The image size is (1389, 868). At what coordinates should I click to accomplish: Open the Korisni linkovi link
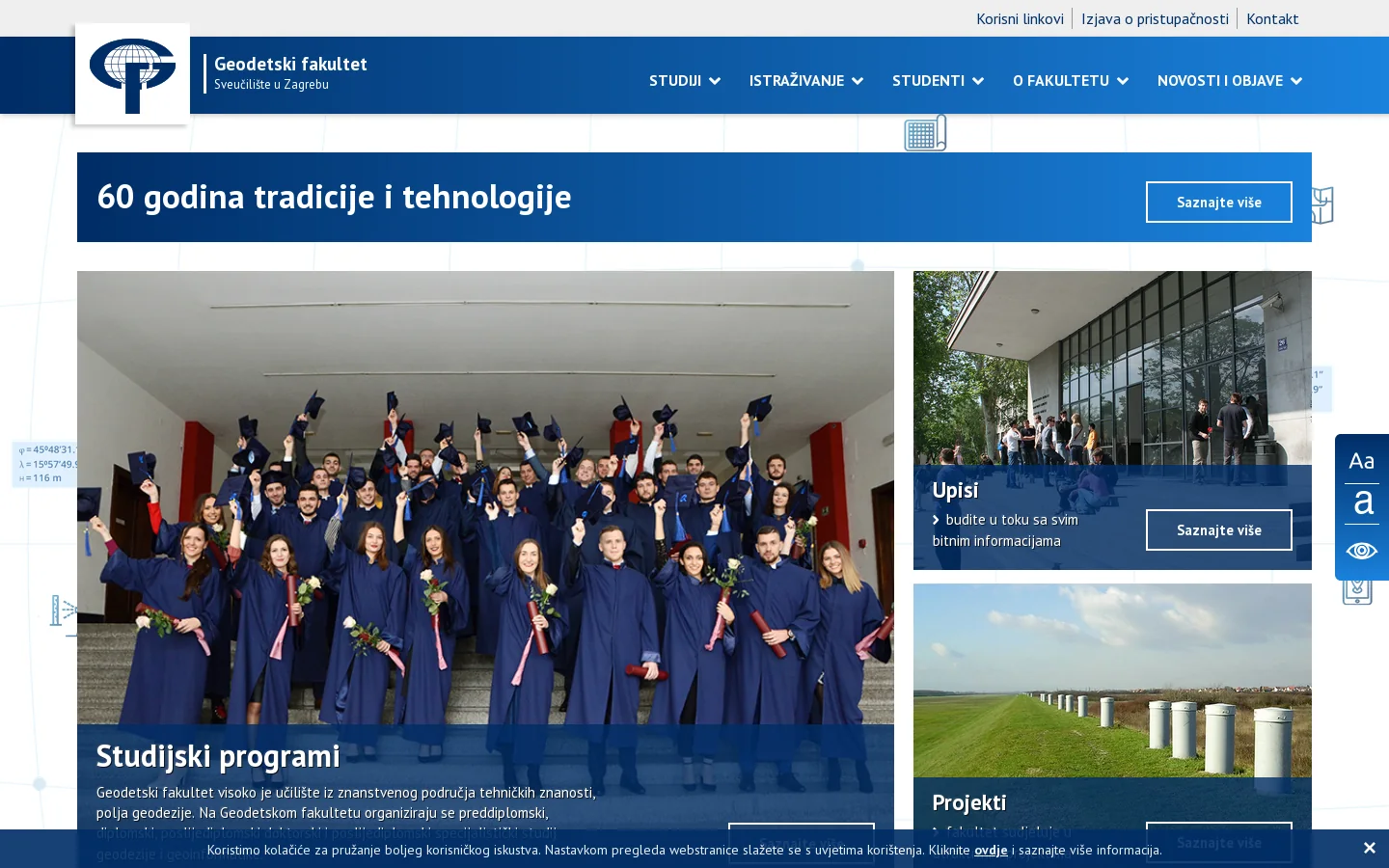pyautogui.click(x=1020, y=18)
